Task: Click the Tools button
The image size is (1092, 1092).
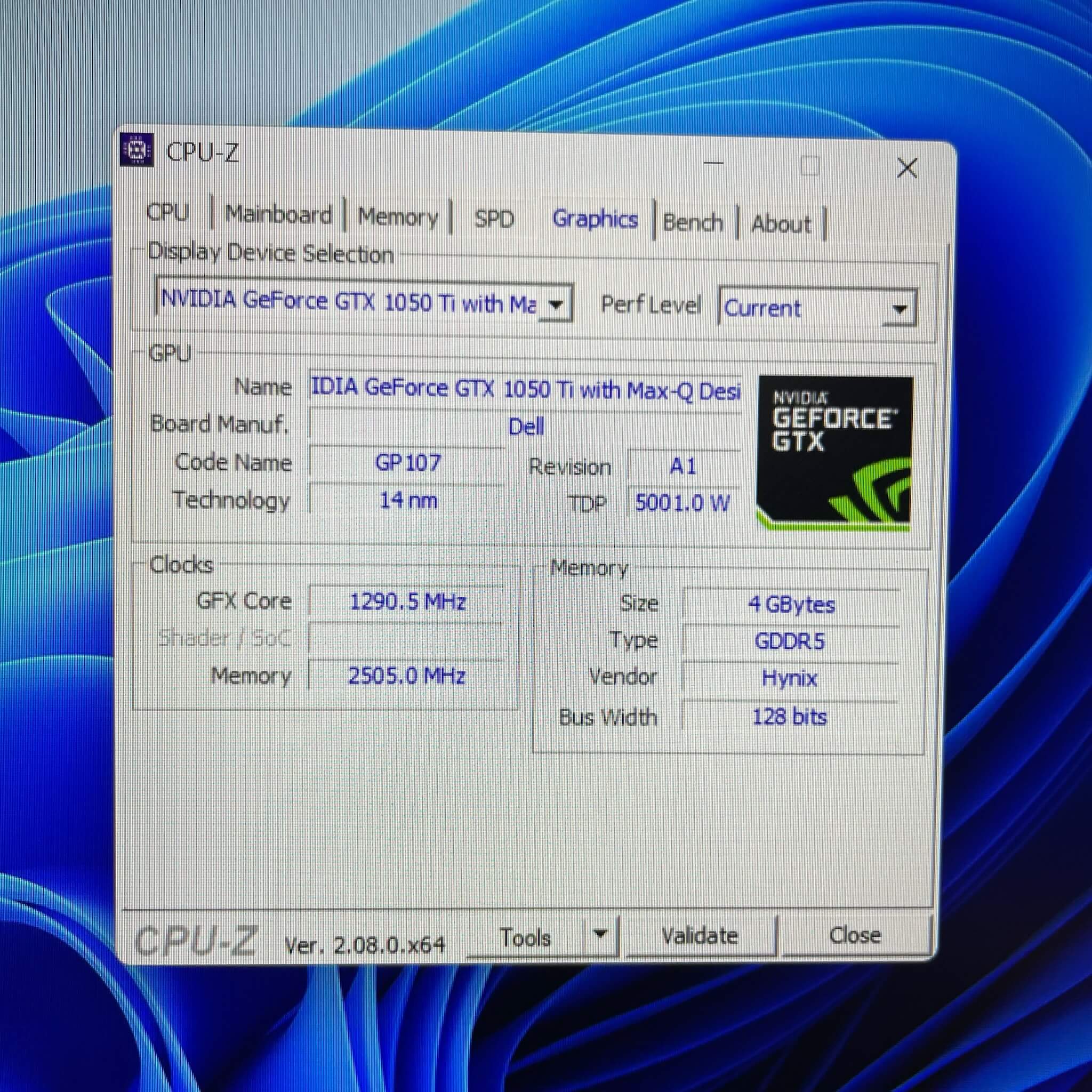Action: (526, 938)
